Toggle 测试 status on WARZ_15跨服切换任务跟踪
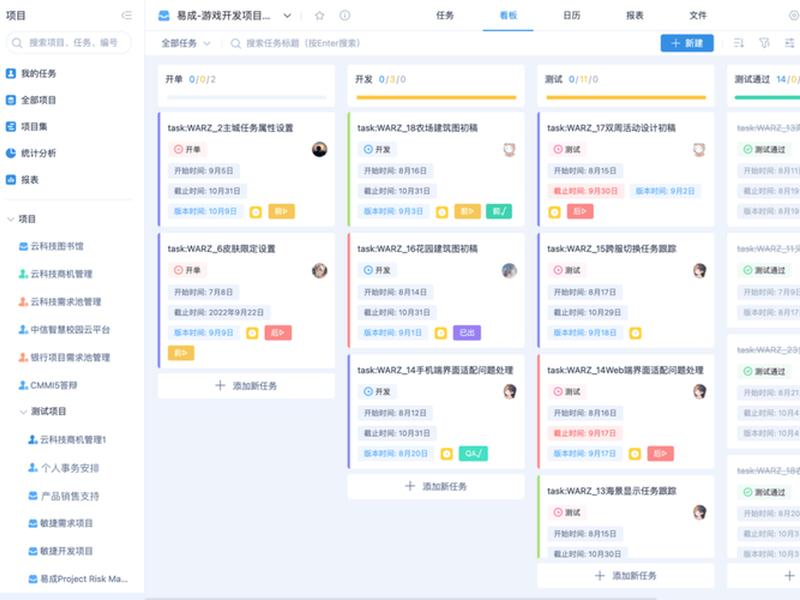The width and height of the screenshot is (800, 600). point(567,270)
